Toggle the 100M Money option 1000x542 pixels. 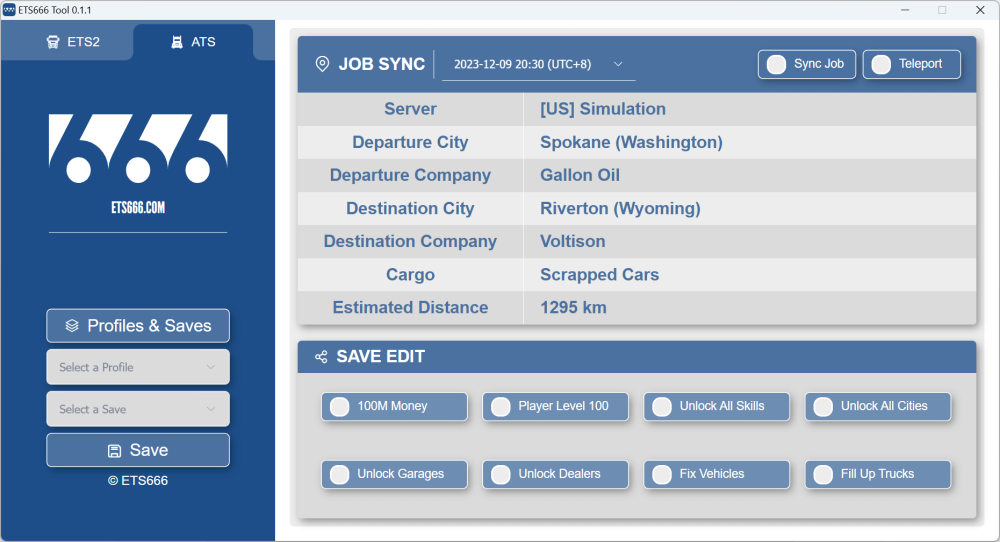coord(340,406)
